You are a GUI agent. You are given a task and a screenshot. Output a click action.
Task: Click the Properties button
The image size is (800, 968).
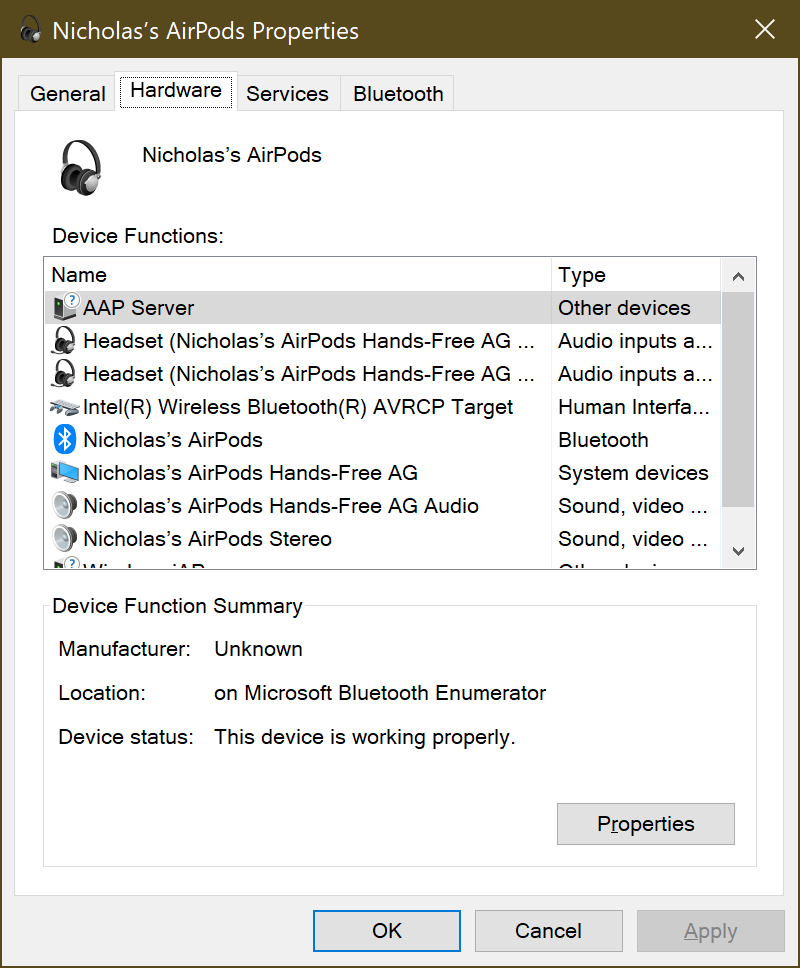[x=646, y=824]
